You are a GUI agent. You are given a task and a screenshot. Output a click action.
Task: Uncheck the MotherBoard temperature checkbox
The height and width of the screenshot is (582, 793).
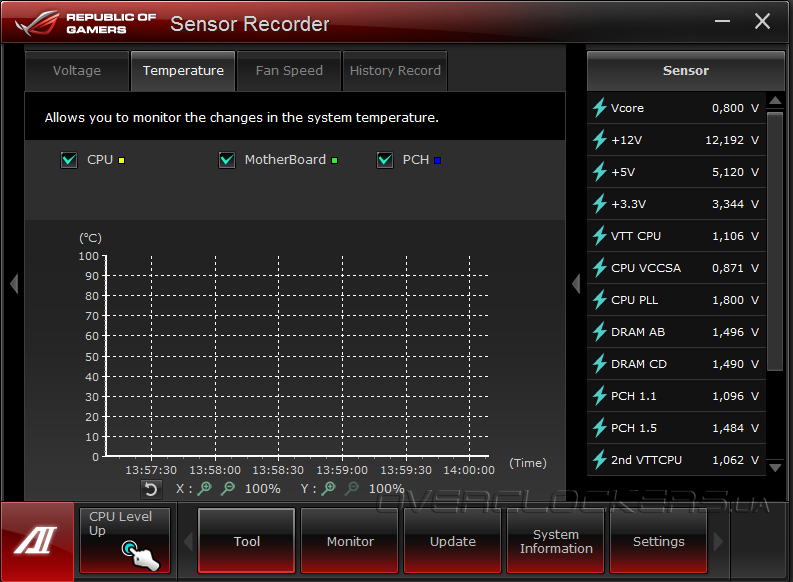pyautogui.click(x=227, y=160)
